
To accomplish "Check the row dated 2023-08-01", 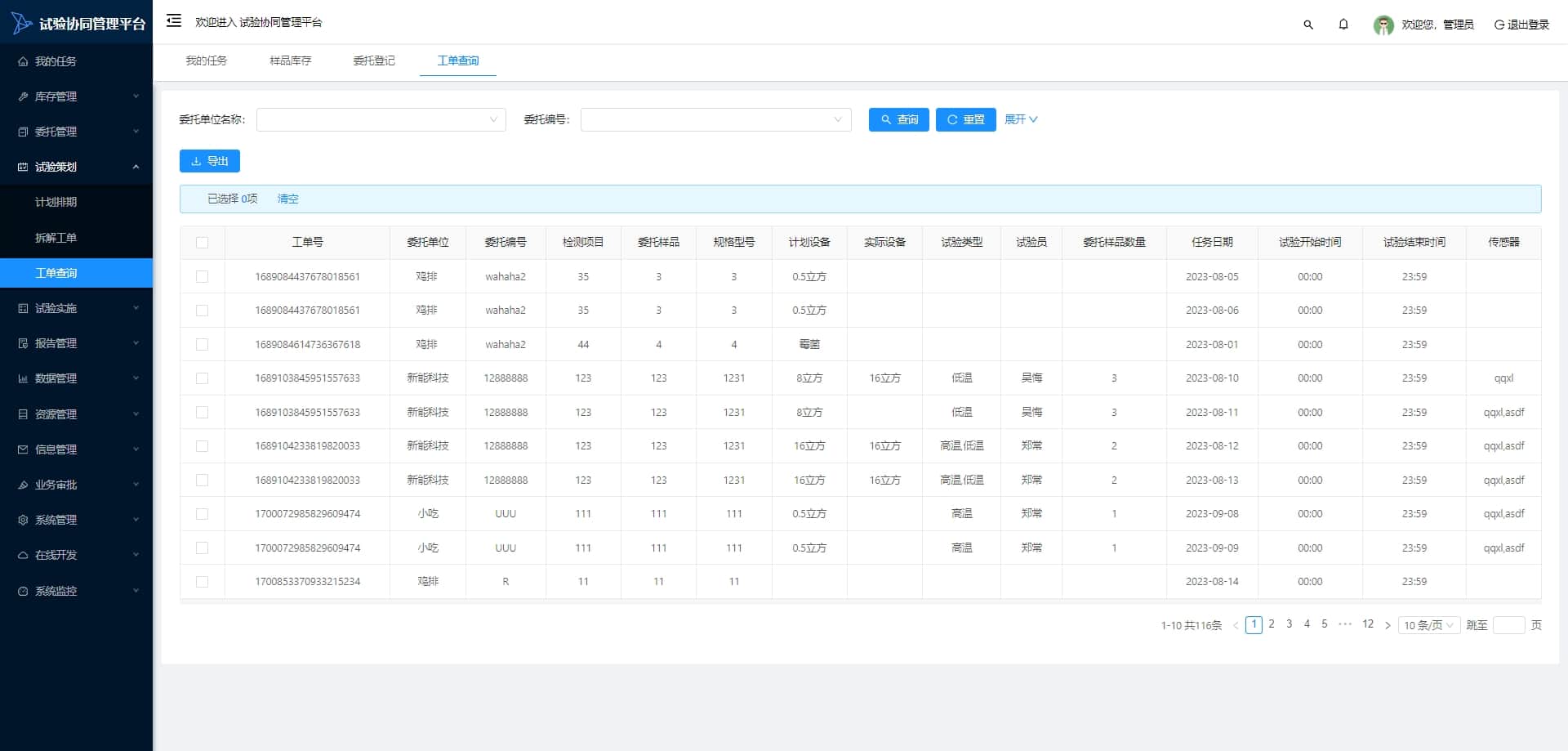I will tap(203, 345).
